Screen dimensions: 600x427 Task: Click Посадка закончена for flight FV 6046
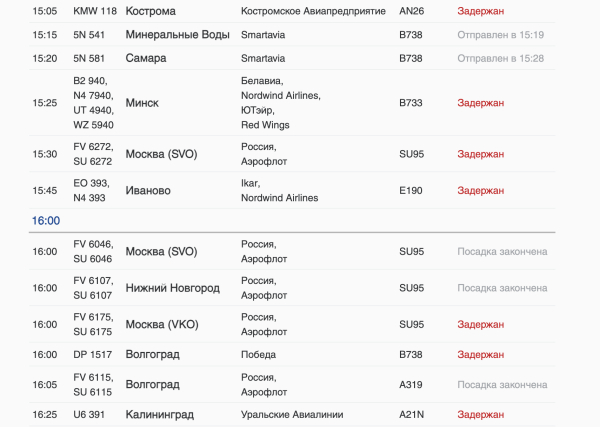pyautogui.click(x=502, y=251)
